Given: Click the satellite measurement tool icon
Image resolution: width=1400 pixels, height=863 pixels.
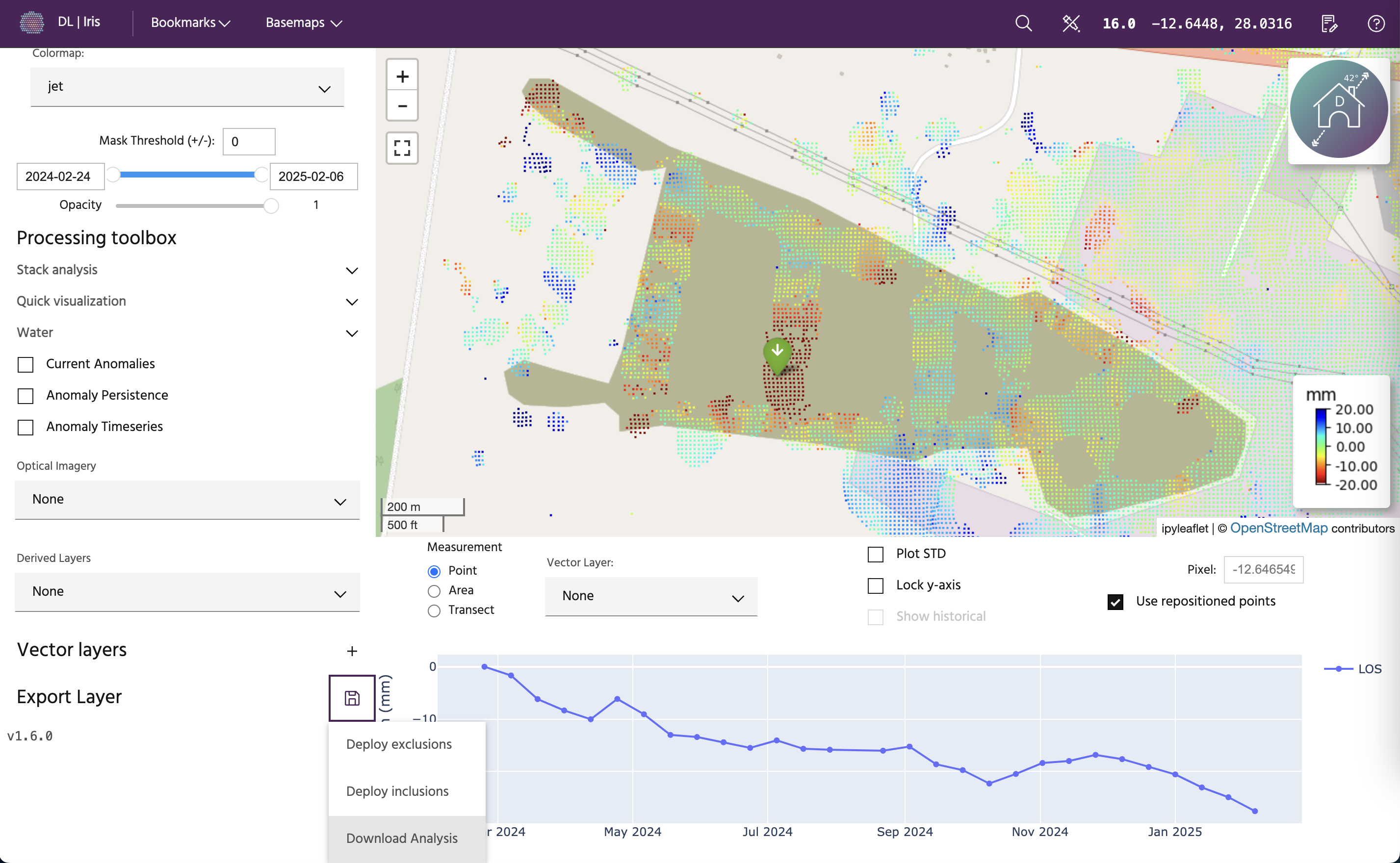Looking at the screenshot, I should click(x=1070, y=24).
